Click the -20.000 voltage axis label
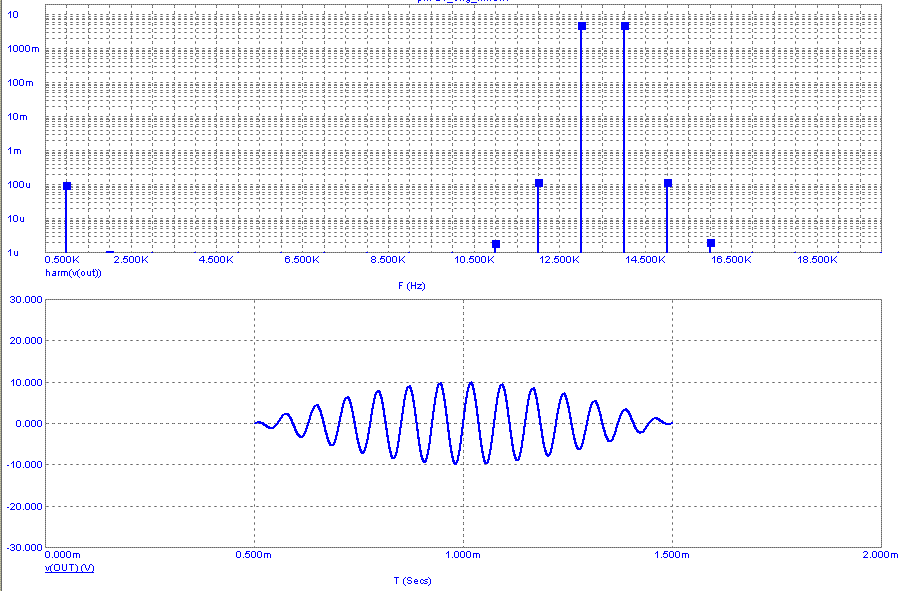901x591 pixels. [25, 506]
